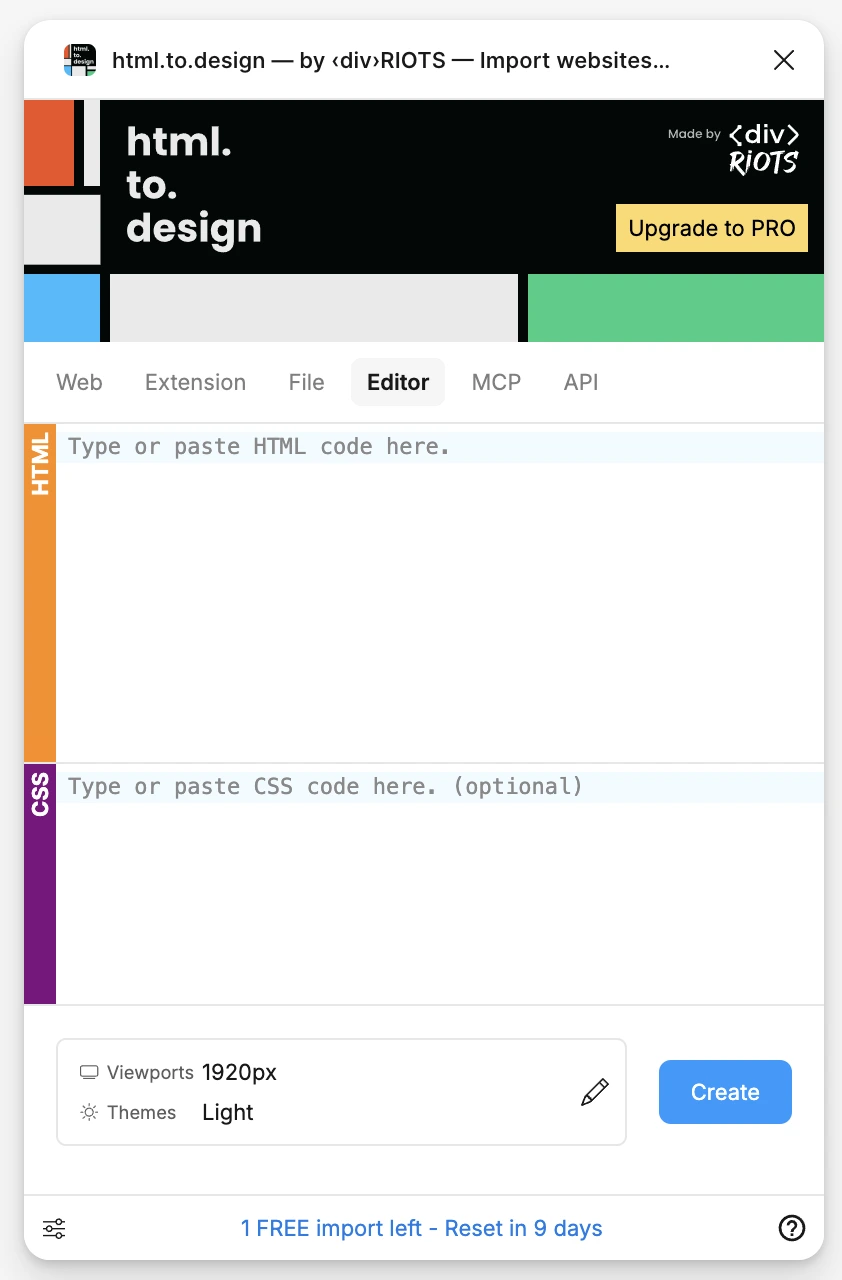Click the div RIOTS logo
Viewport: 842px width, 1280px height.
763,149
